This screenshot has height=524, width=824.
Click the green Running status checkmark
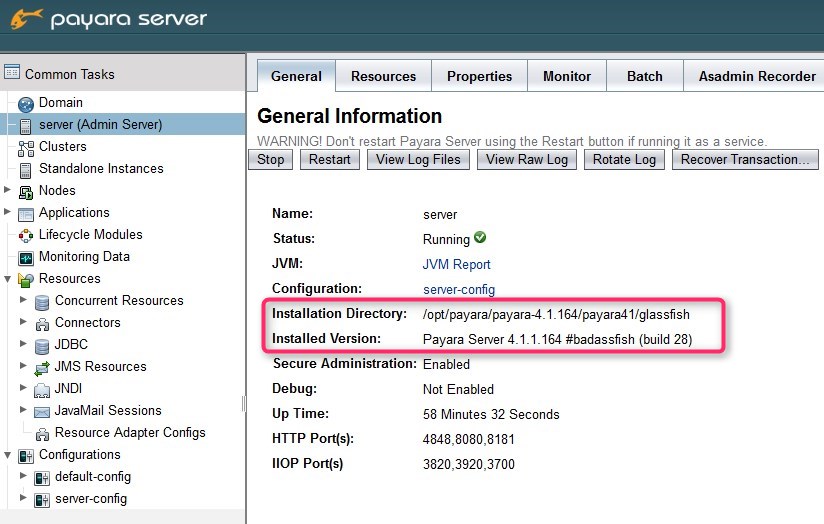pyautogui.click(x=480, y=237)
